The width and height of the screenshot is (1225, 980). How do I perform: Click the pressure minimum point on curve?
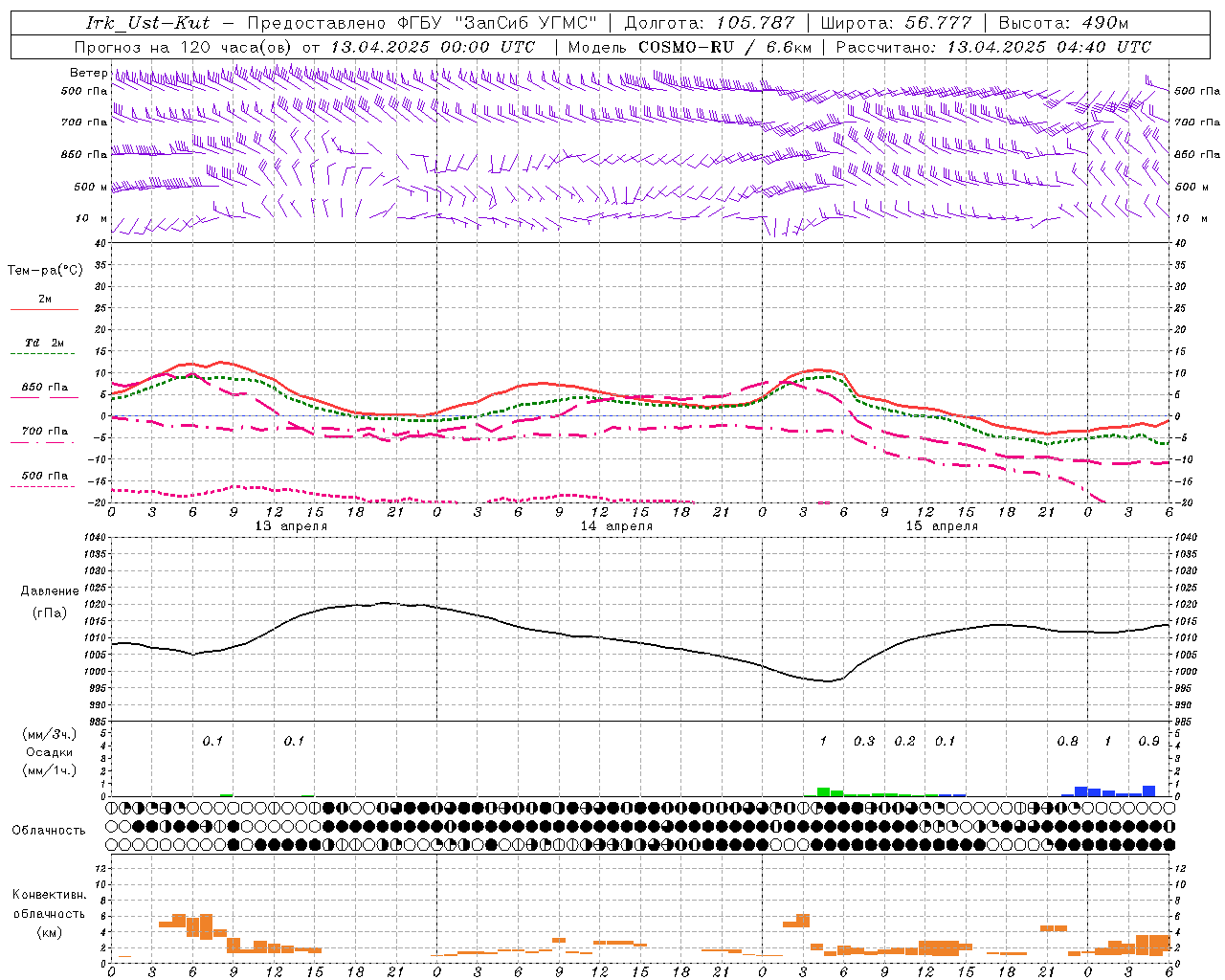click(x=829, y=681)
